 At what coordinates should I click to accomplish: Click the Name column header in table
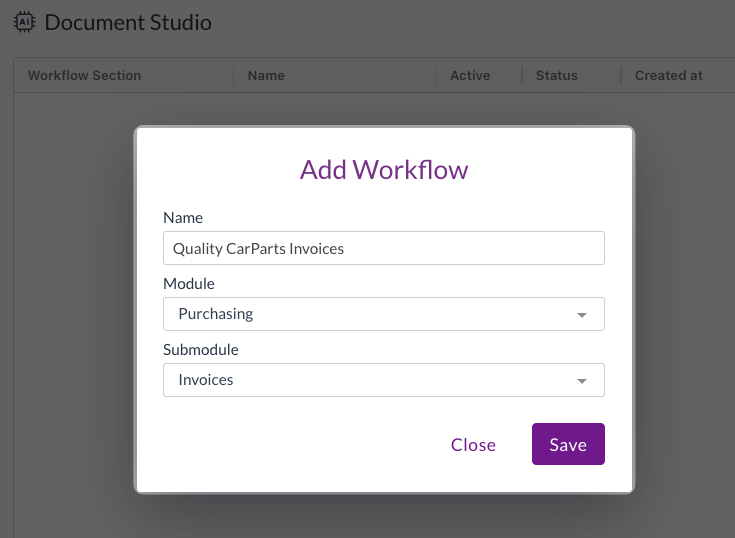pos(266,75)
